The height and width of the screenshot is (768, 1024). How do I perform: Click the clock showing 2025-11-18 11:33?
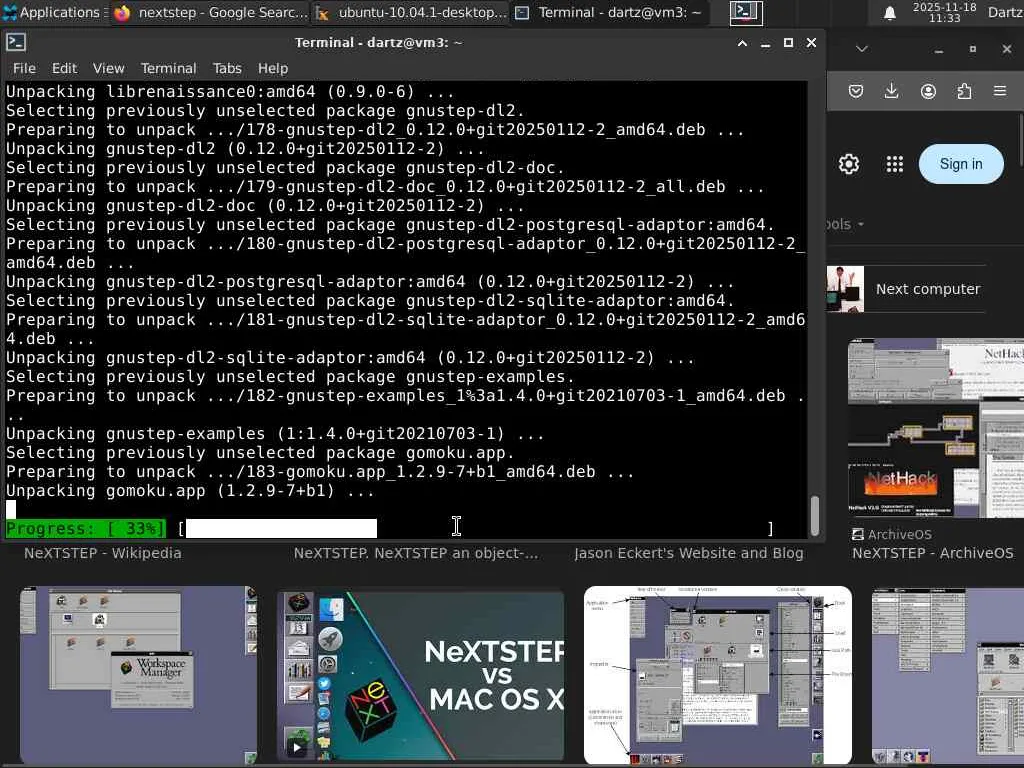coord(944,12)
